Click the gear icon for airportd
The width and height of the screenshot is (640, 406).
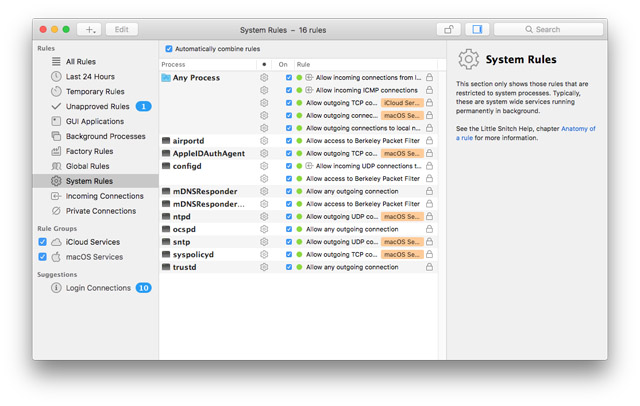(x=264, y=141)
